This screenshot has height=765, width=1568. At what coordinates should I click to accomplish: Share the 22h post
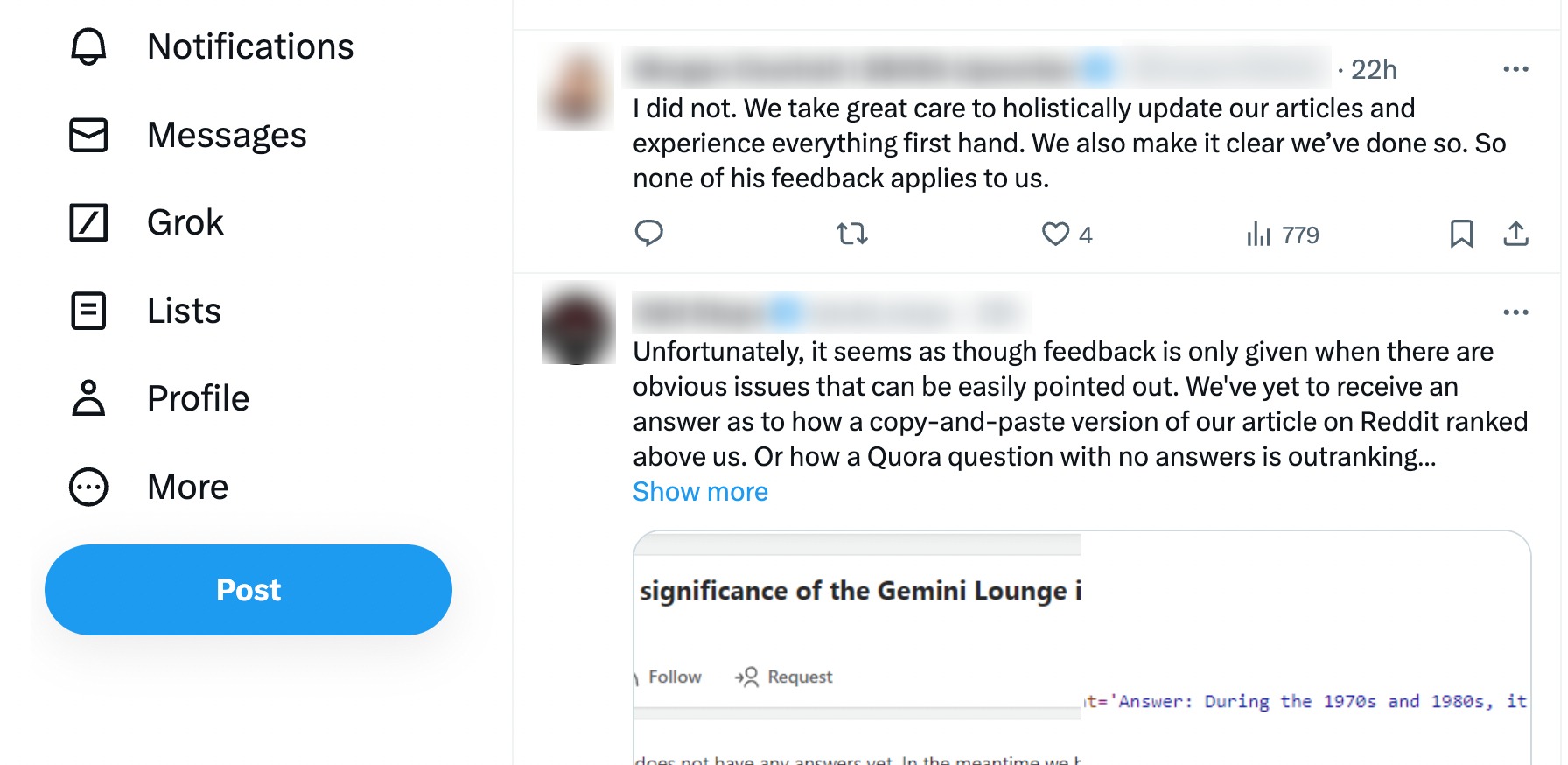(1515, 234)
